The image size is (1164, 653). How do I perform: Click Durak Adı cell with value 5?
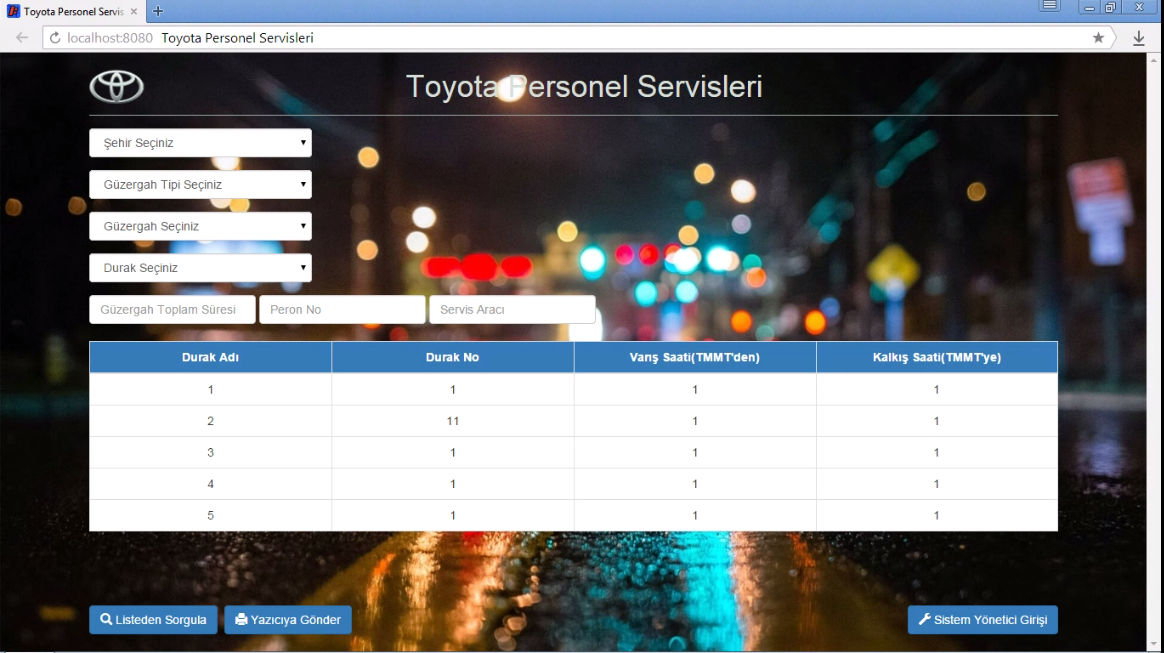point(210,515)
